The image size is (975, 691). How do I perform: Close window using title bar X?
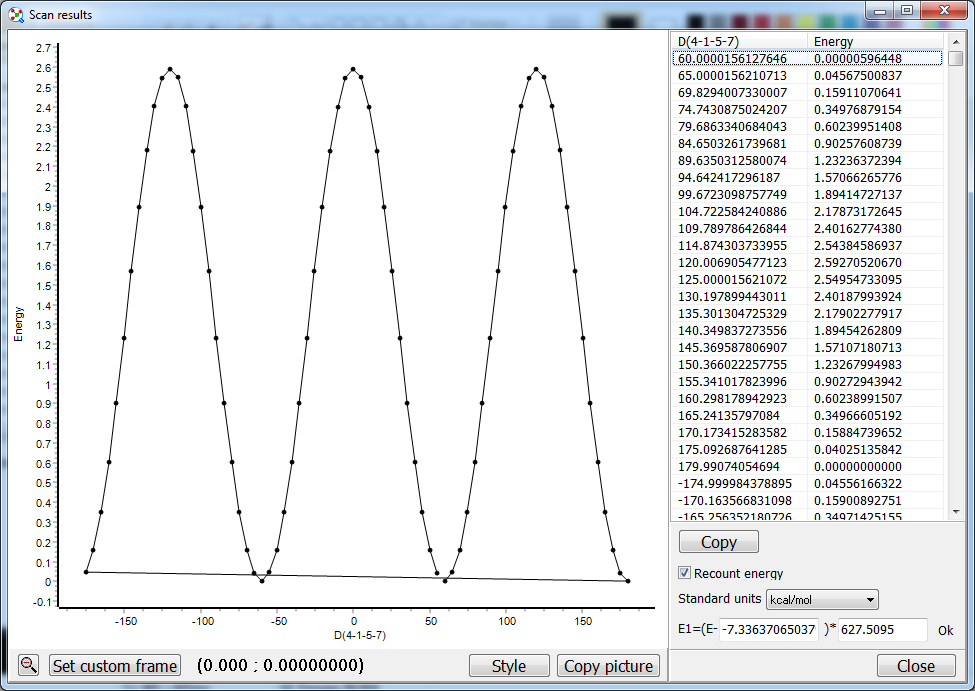943,10
